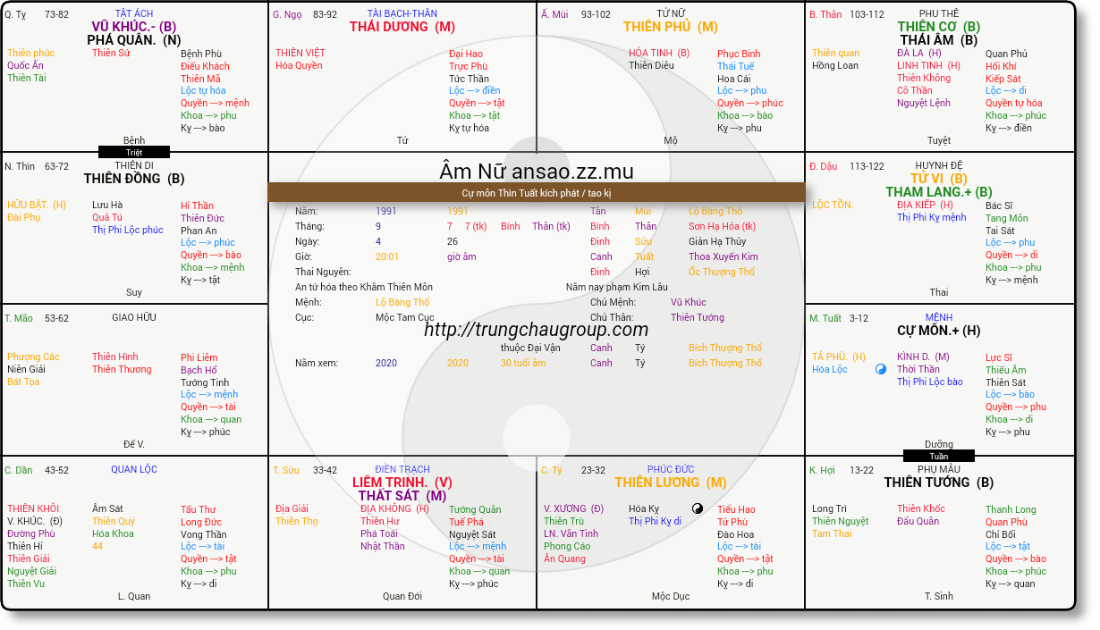
Task: Click the blue birth time 20:01
Action: tap(387, 256)
